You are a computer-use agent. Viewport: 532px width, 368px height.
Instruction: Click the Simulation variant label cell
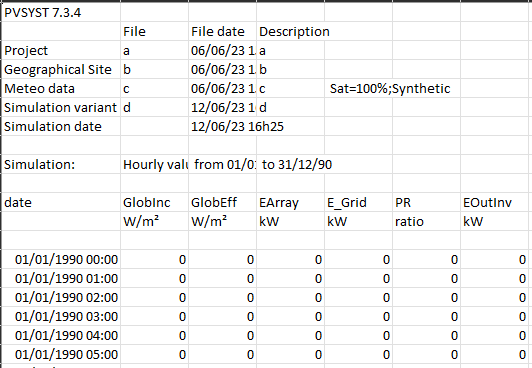(x=61, y=108)
